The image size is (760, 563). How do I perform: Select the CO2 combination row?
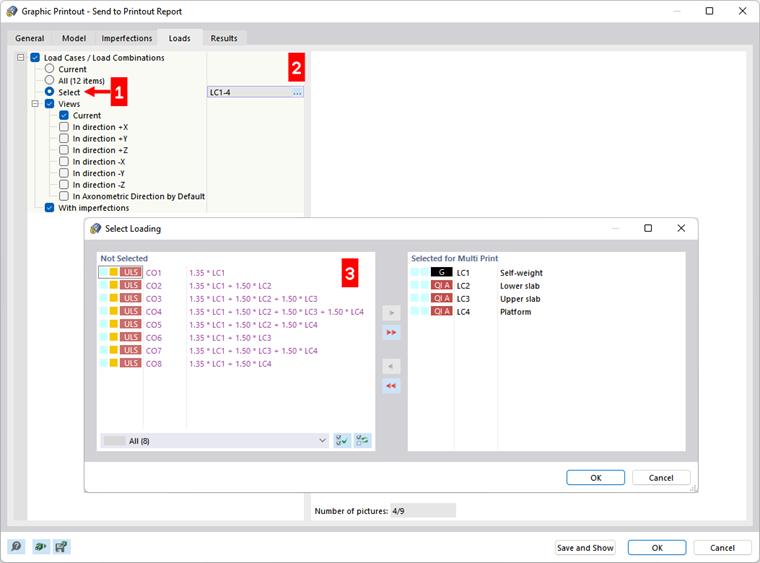point(236,286)
